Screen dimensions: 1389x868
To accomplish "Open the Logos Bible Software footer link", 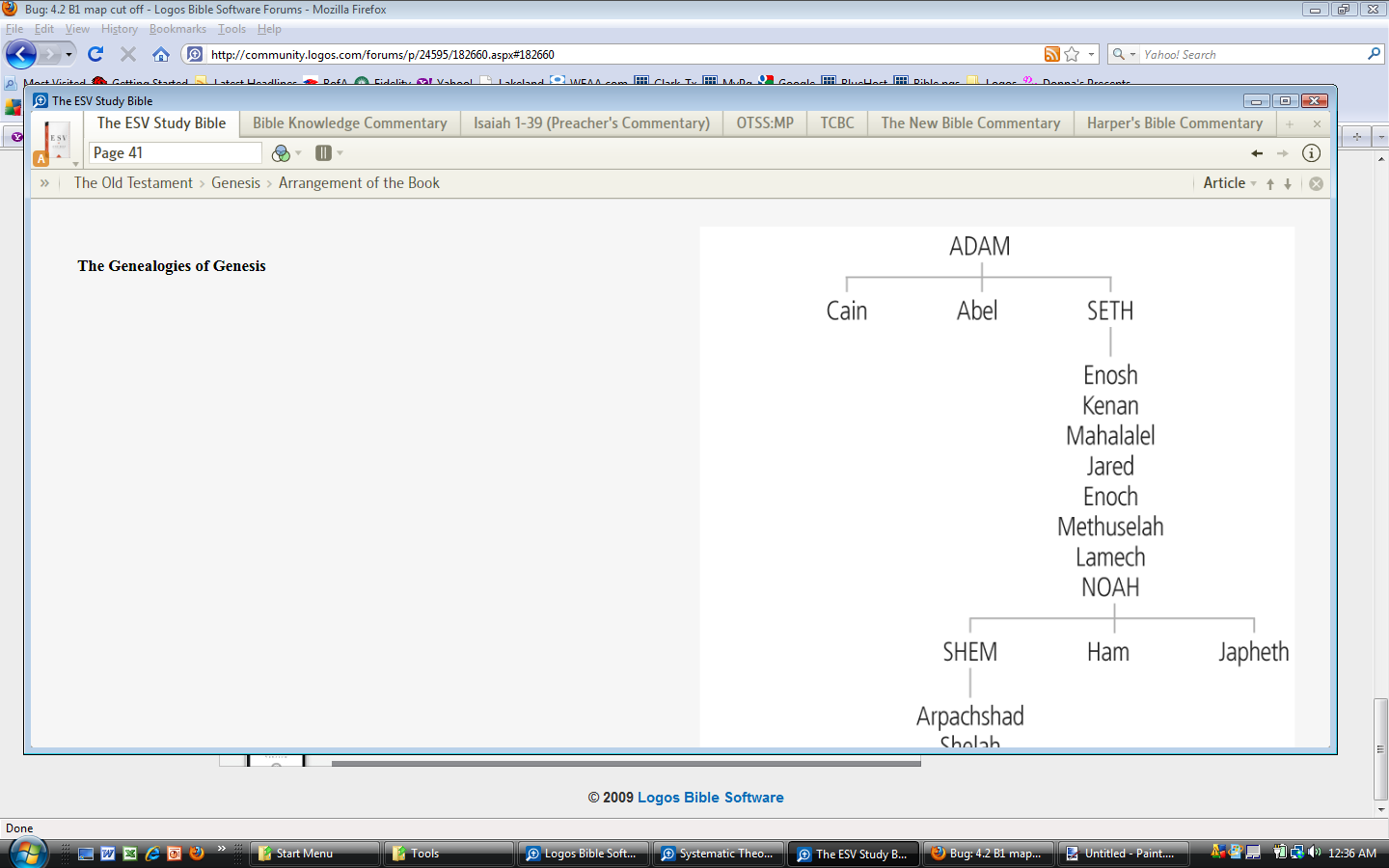I will click(x=710, y=798).
